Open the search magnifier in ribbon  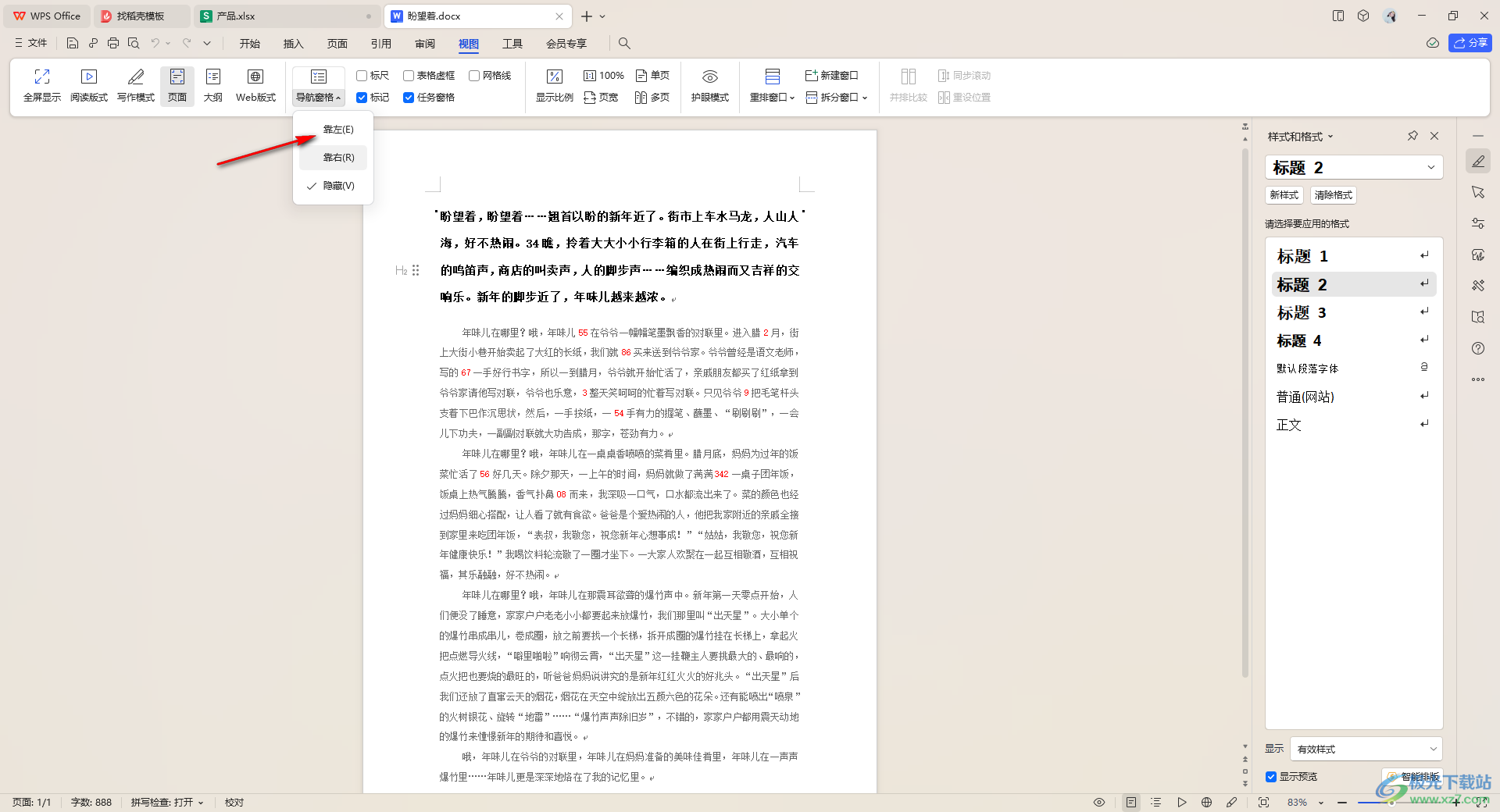coord(624,44)
